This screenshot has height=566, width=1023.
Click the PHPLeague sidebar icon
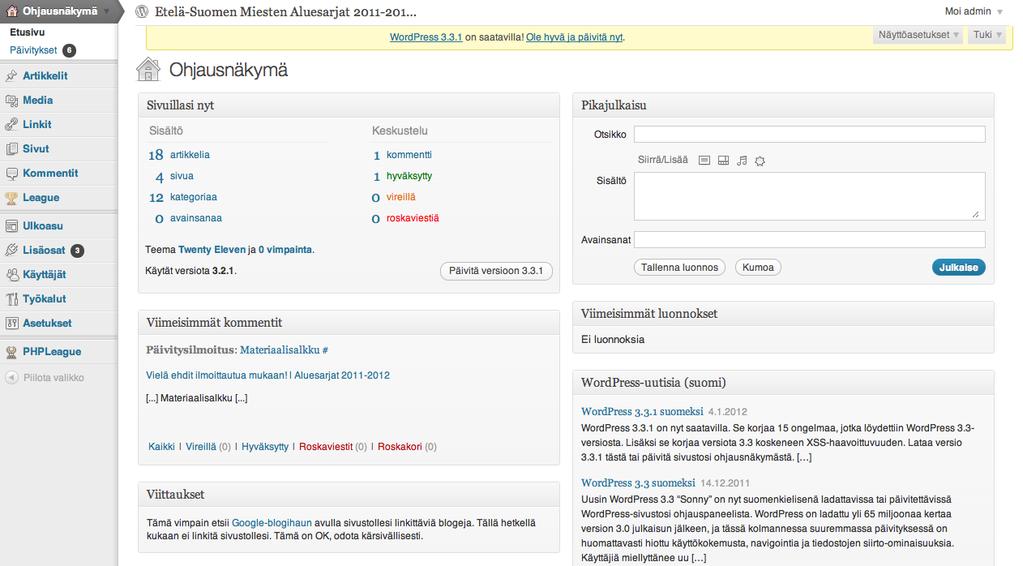tap(11, 352)
